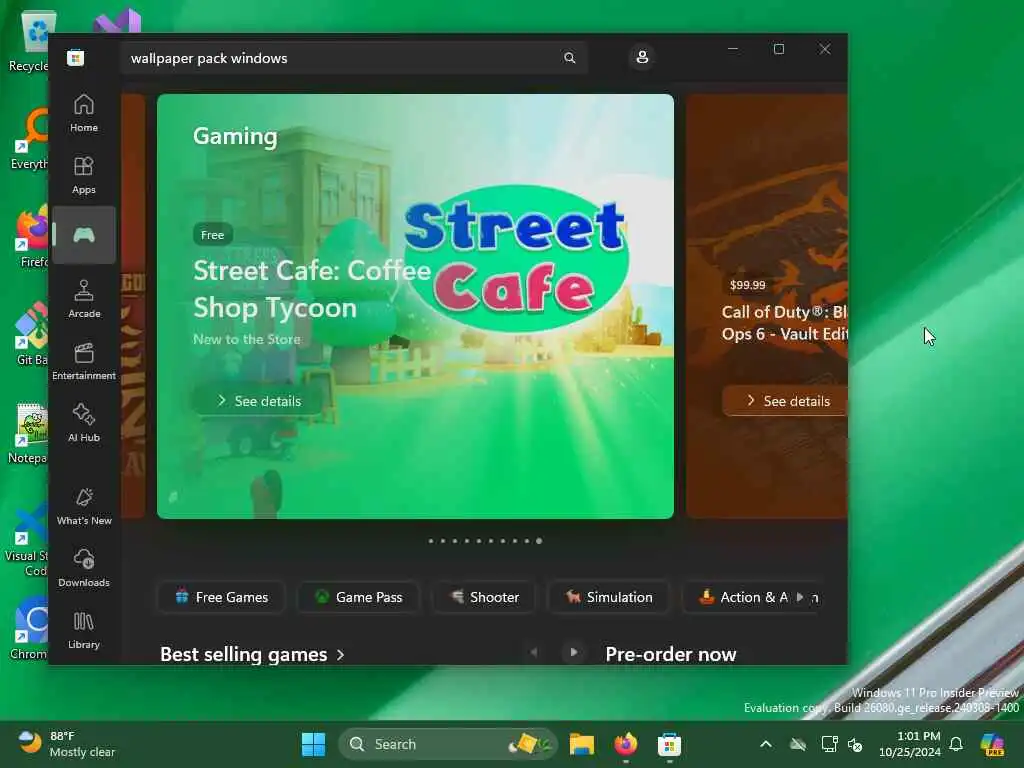Click the Call of Duty banner card

click(x=767, y=306)
